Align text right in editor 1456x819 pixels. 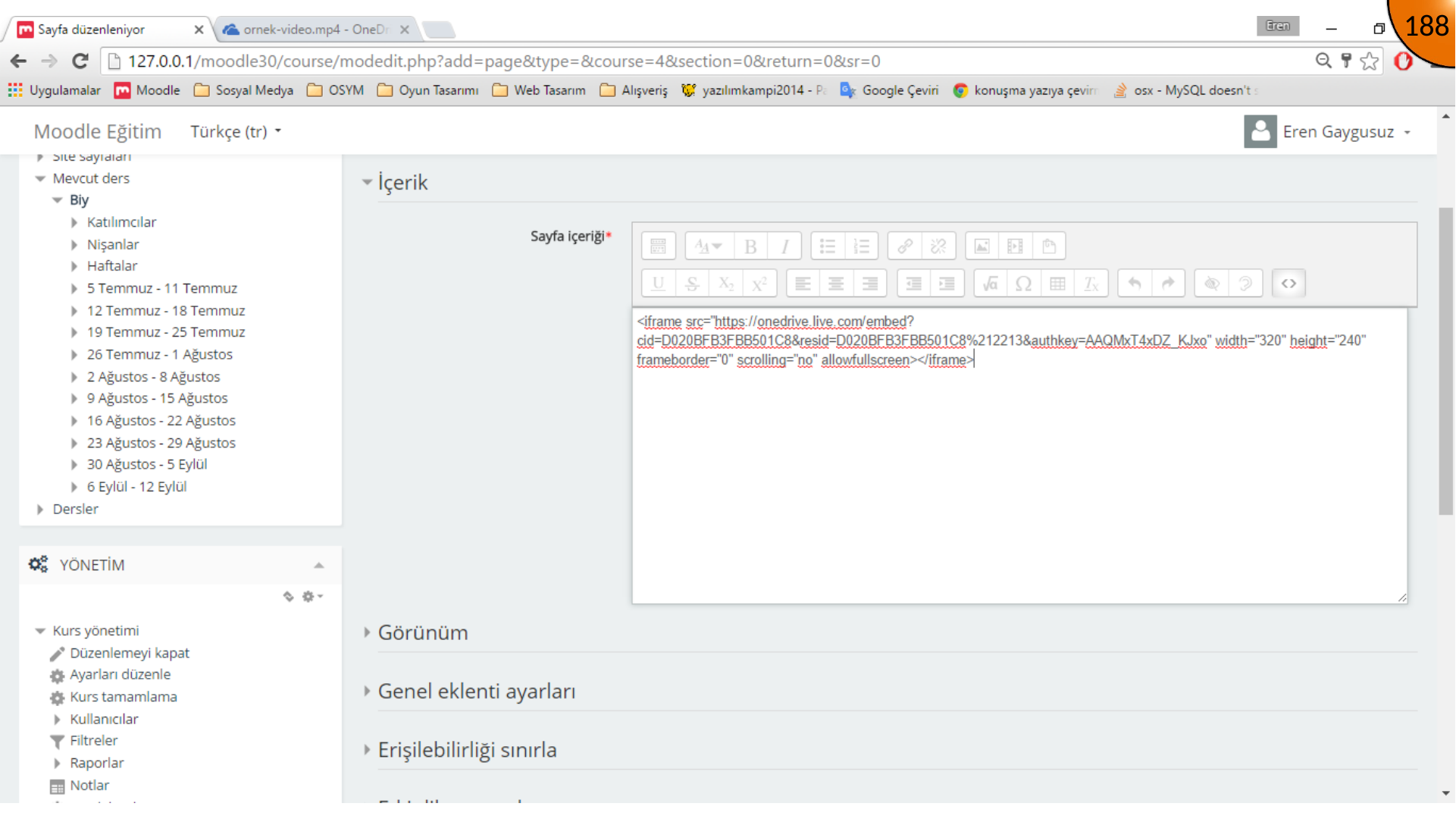click(x=870, y=284)
